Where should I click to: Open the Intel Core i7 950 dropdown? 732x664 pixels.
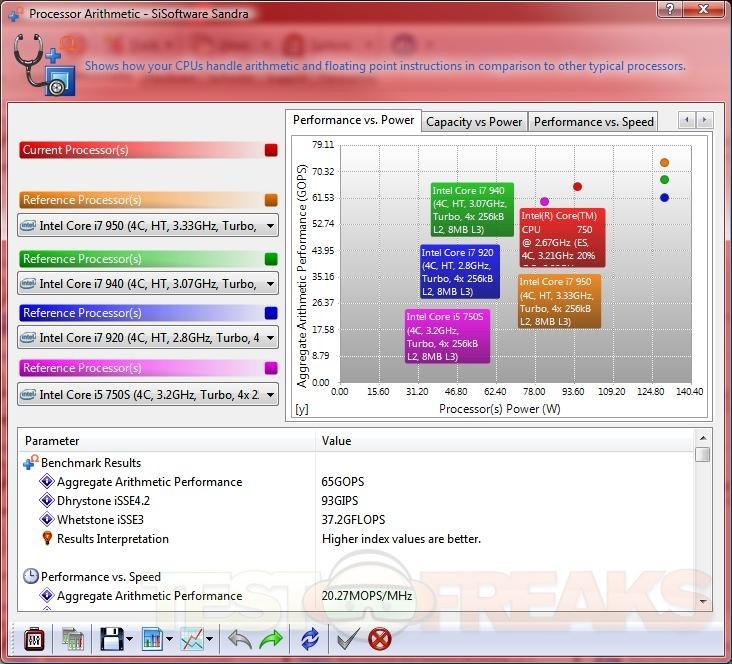coord(270,226)
